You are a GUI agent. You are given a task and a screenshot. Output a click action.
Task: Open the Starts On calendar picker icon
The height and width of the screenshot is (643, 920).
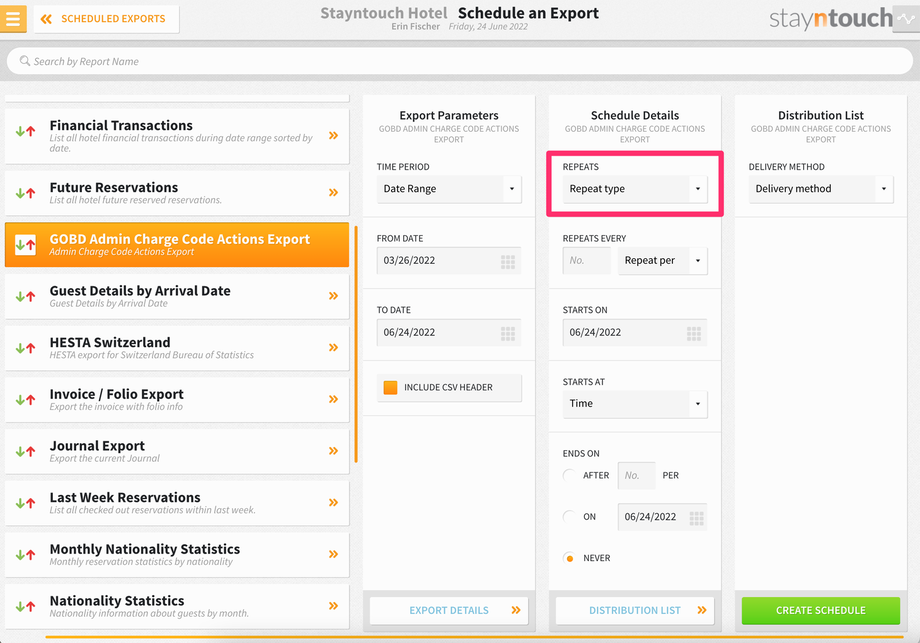point(694,334)
